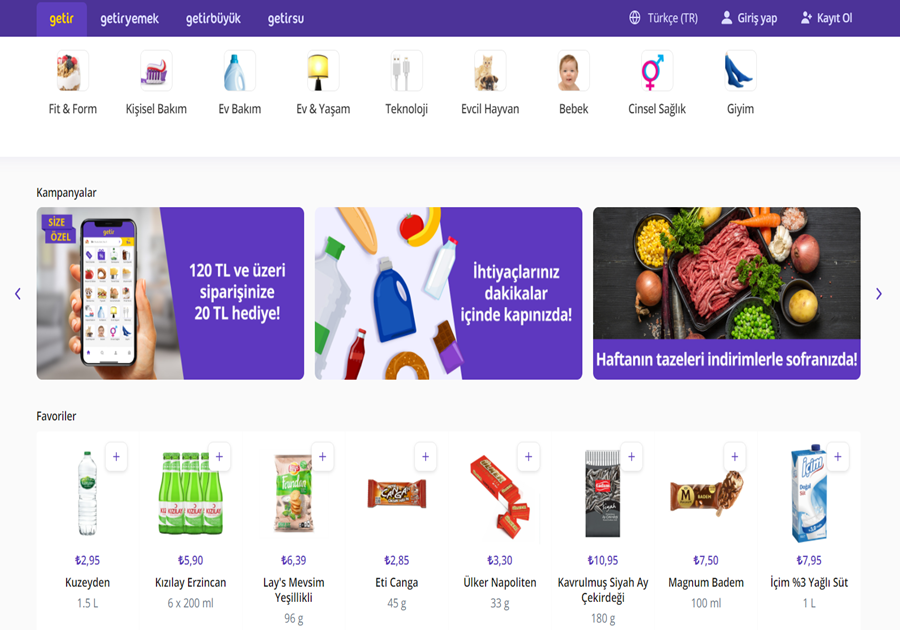900x630 pixels.
Task: Select the Kişisel Bakım toothbrush icon
Action: point(156,71)
